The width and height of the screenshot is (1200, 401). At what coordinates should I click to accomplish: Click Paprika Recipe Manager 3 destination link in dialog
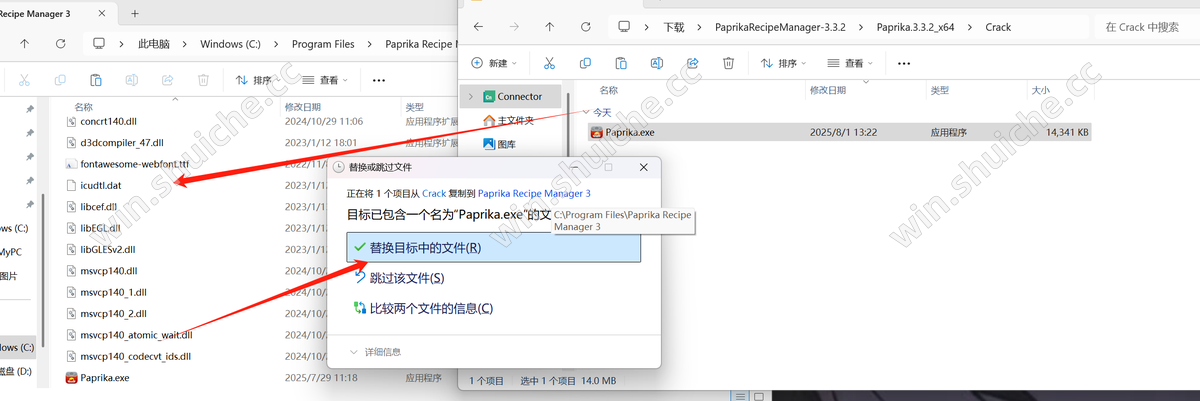534,193
